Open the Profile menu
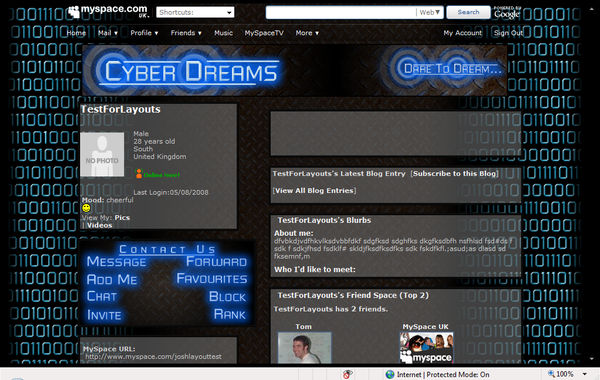 click(144, 33)
